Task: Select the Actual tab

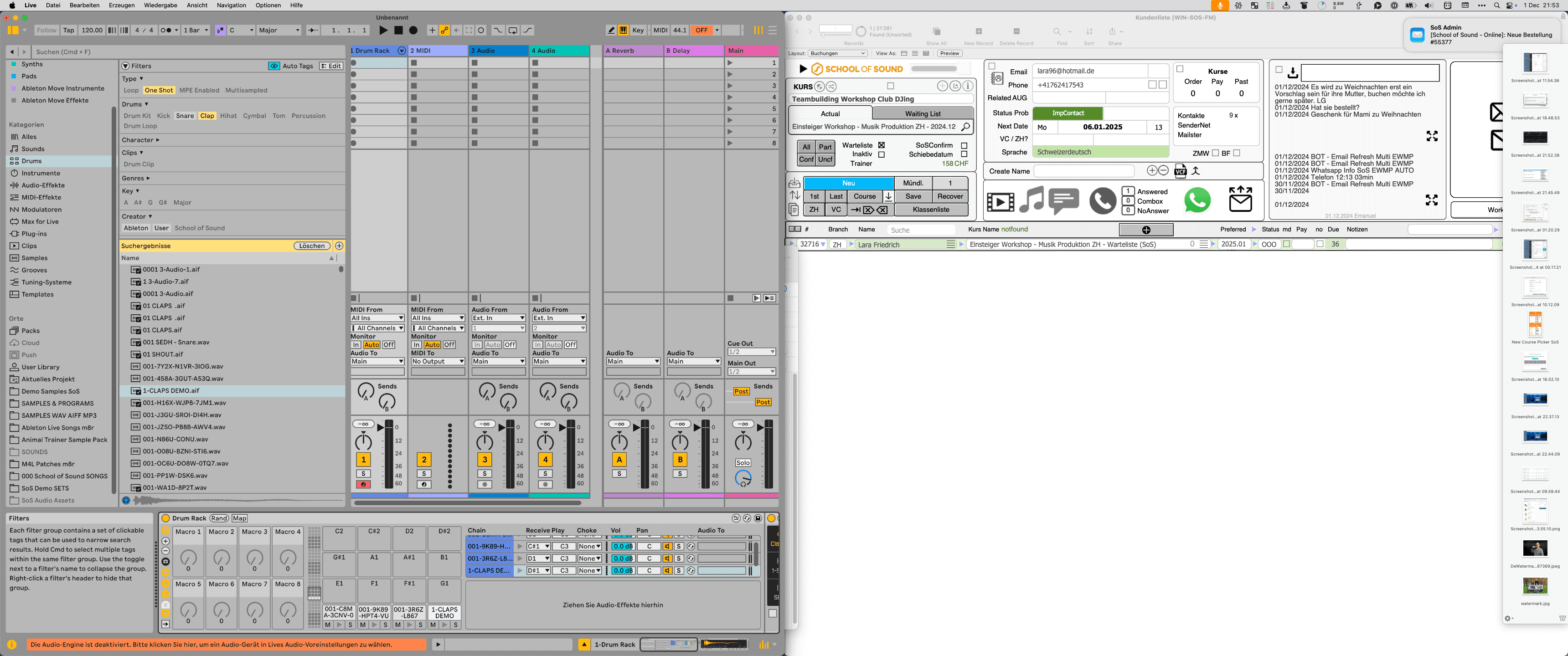Action: click(830, 114)
